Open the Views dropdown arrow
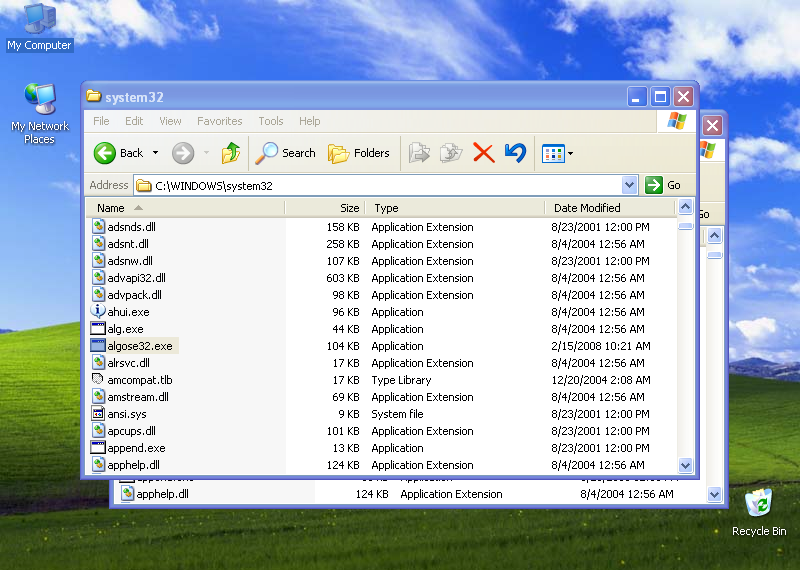Viewport: 800px width, 570px height. point(570,153)
